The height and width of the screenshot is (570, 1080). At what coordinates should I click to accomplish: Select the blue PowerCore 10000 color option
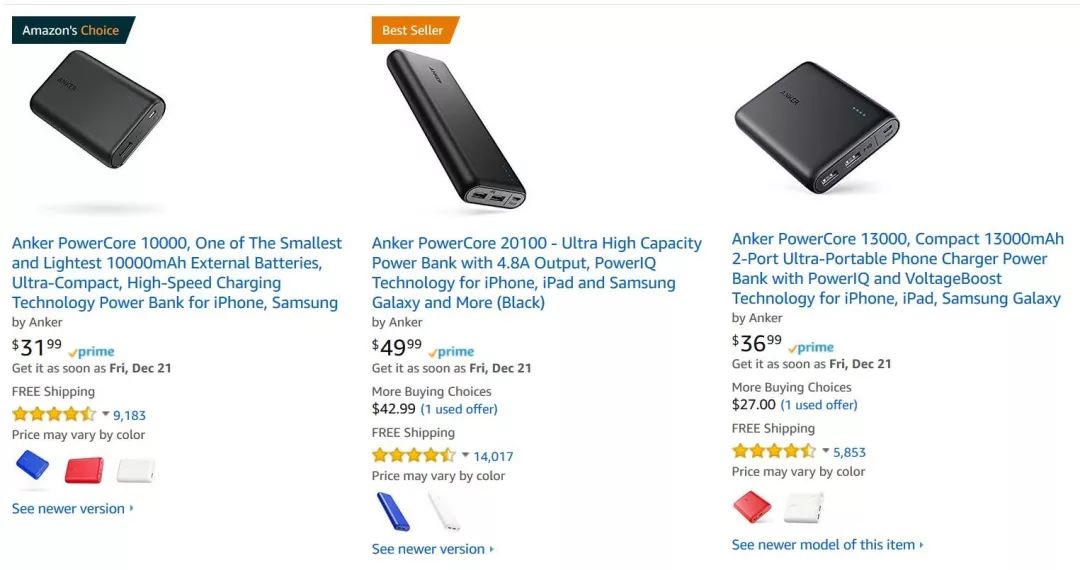(32, 466)
